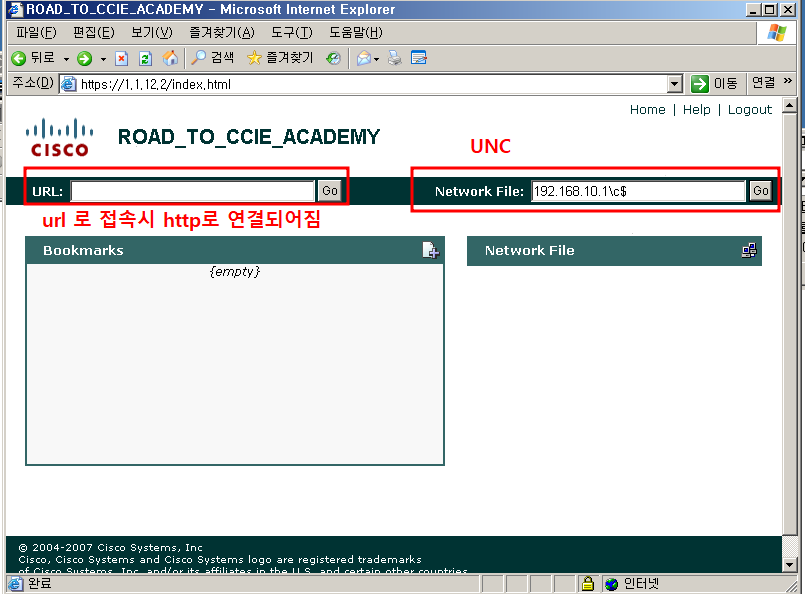Click the Forward arrow icon
The height and width of the screenshot is (594, 805).
coord(85,59)
